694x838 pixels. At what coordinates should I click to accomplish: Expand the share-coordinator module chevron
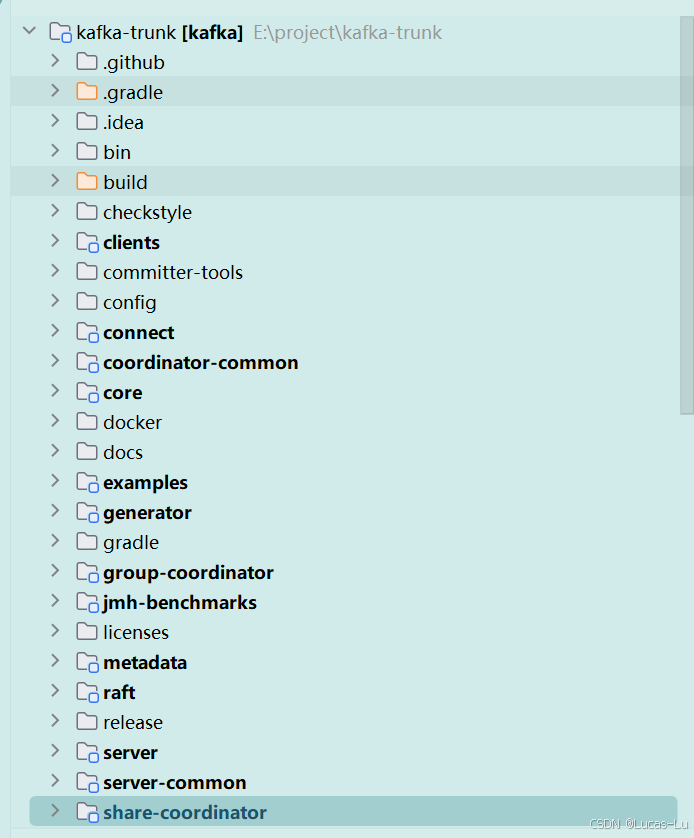tap(55, 811)
